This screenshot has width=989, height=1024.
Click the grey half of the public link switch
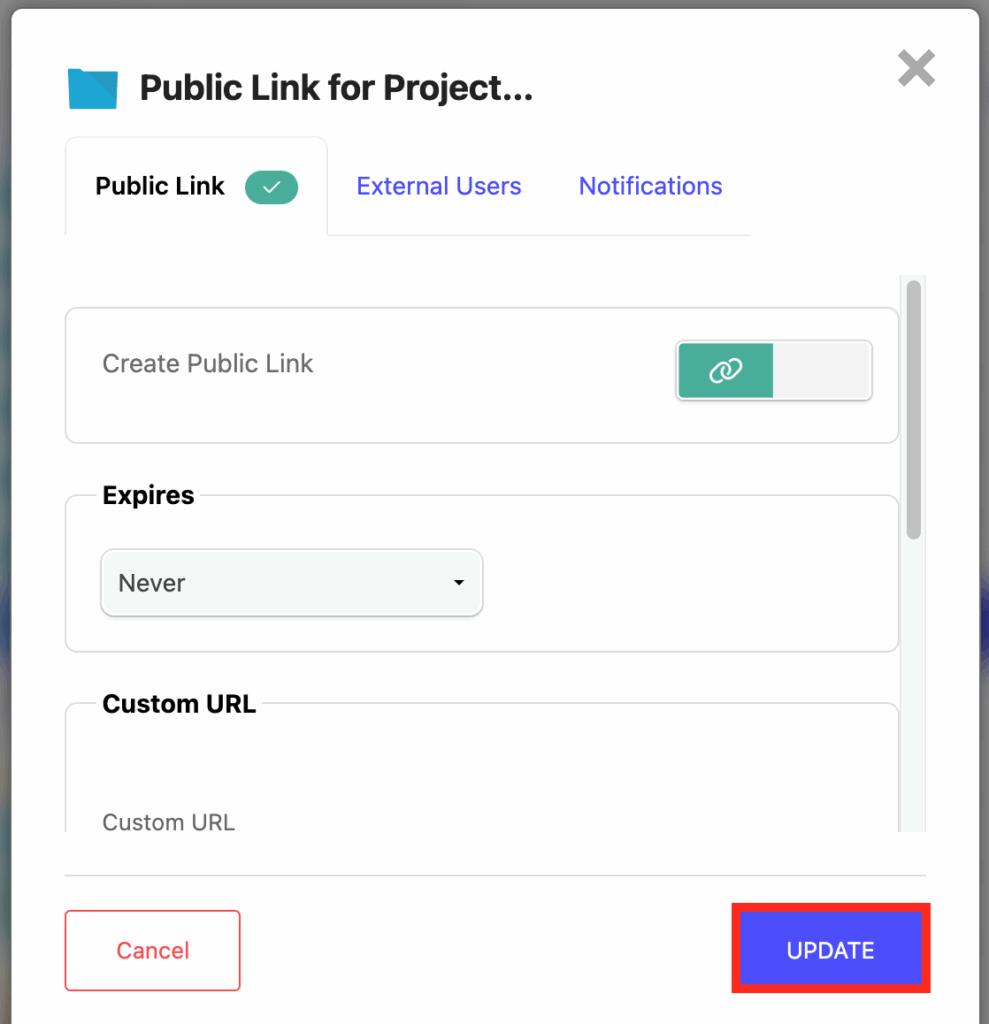pos(822,371)
